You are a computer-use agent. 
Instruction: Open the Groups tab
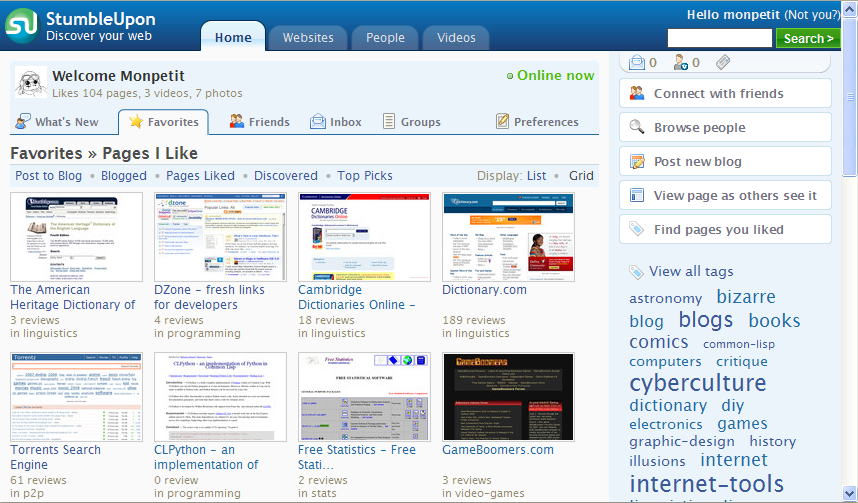411,122
